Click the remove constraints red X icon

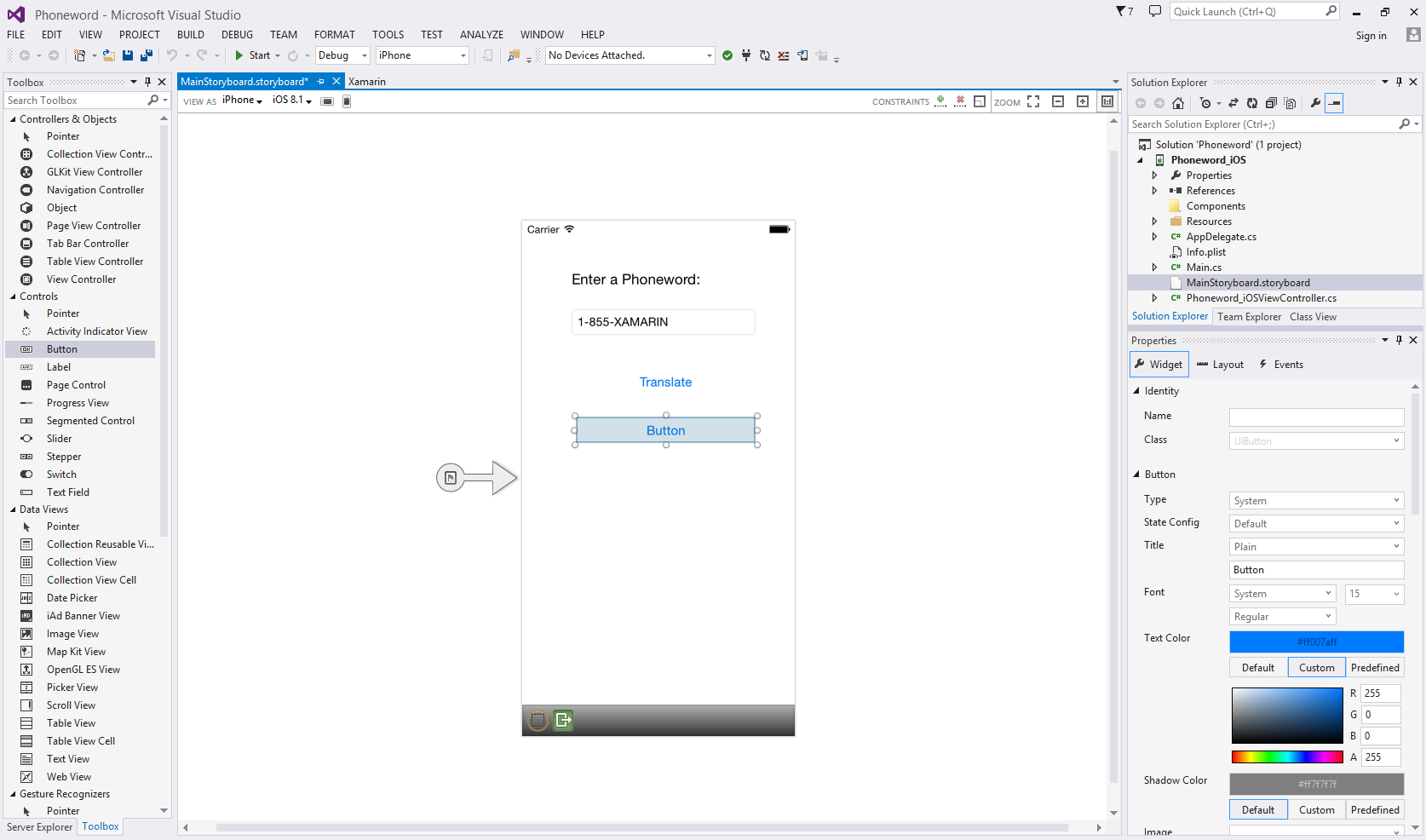960,101
